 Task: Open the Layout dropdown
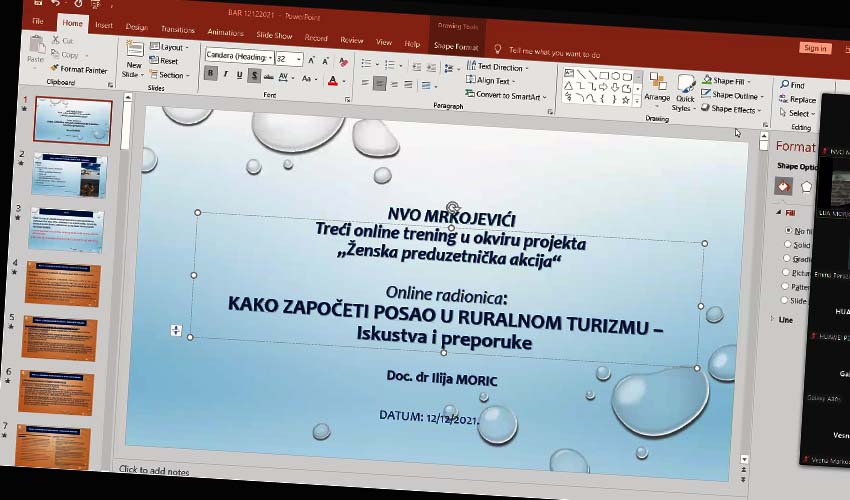click(x=170, y=47)
